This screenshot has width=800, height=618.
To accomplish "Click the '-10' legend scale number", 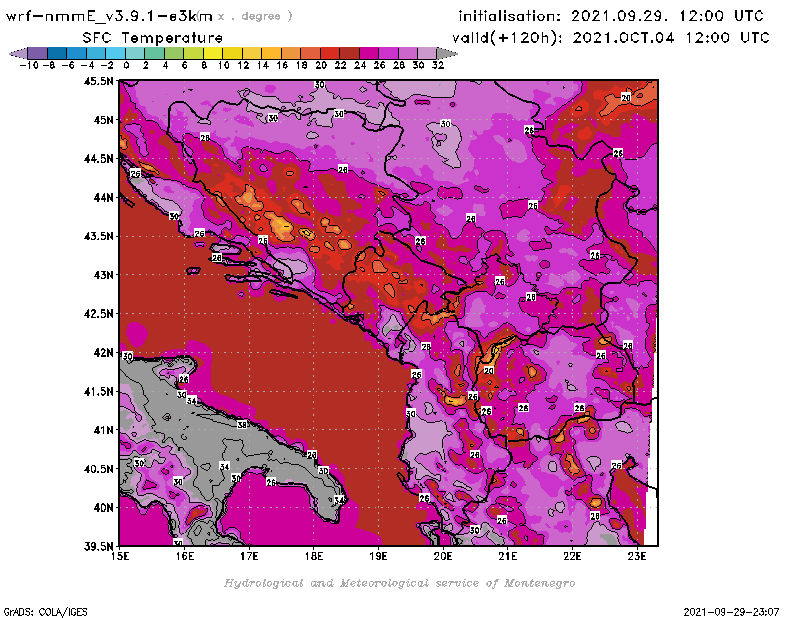I will (x=29, y=65).
